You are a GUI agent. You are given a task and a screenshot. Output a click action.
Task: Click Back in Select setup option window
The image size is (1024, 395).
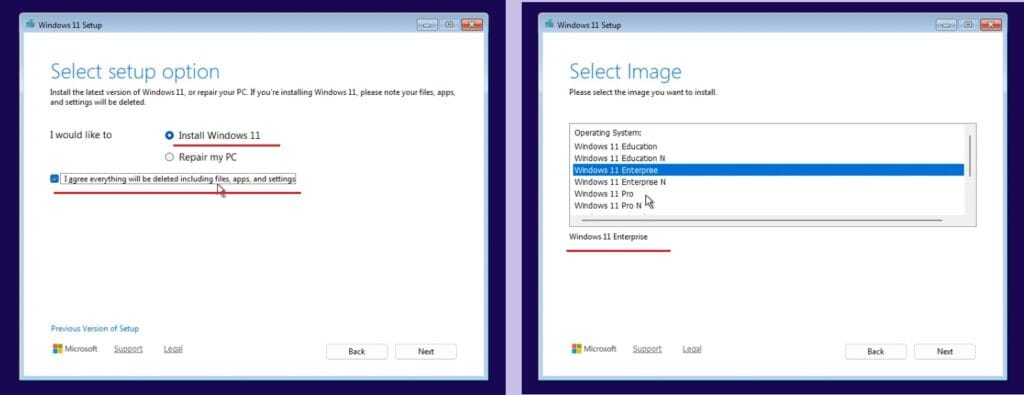[357, 351]
